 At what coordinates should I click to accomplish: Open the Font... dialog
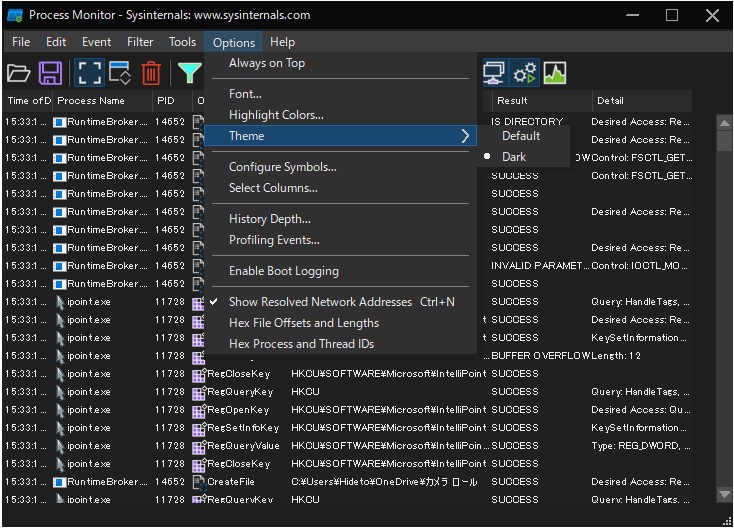(340, 94)
